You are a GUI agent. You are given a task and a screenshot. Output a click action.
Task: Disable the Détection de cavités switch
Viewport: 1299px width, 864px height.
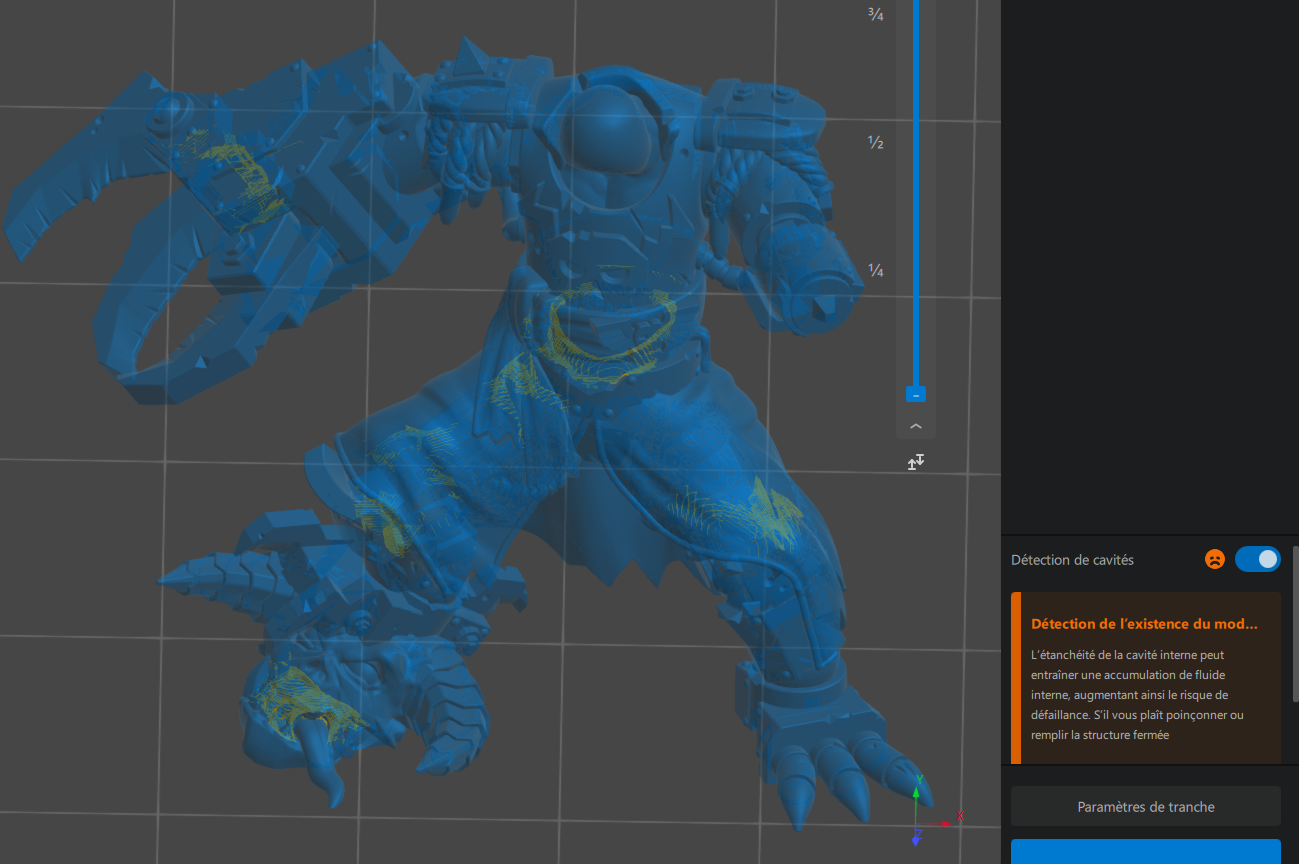point(1257,559)
